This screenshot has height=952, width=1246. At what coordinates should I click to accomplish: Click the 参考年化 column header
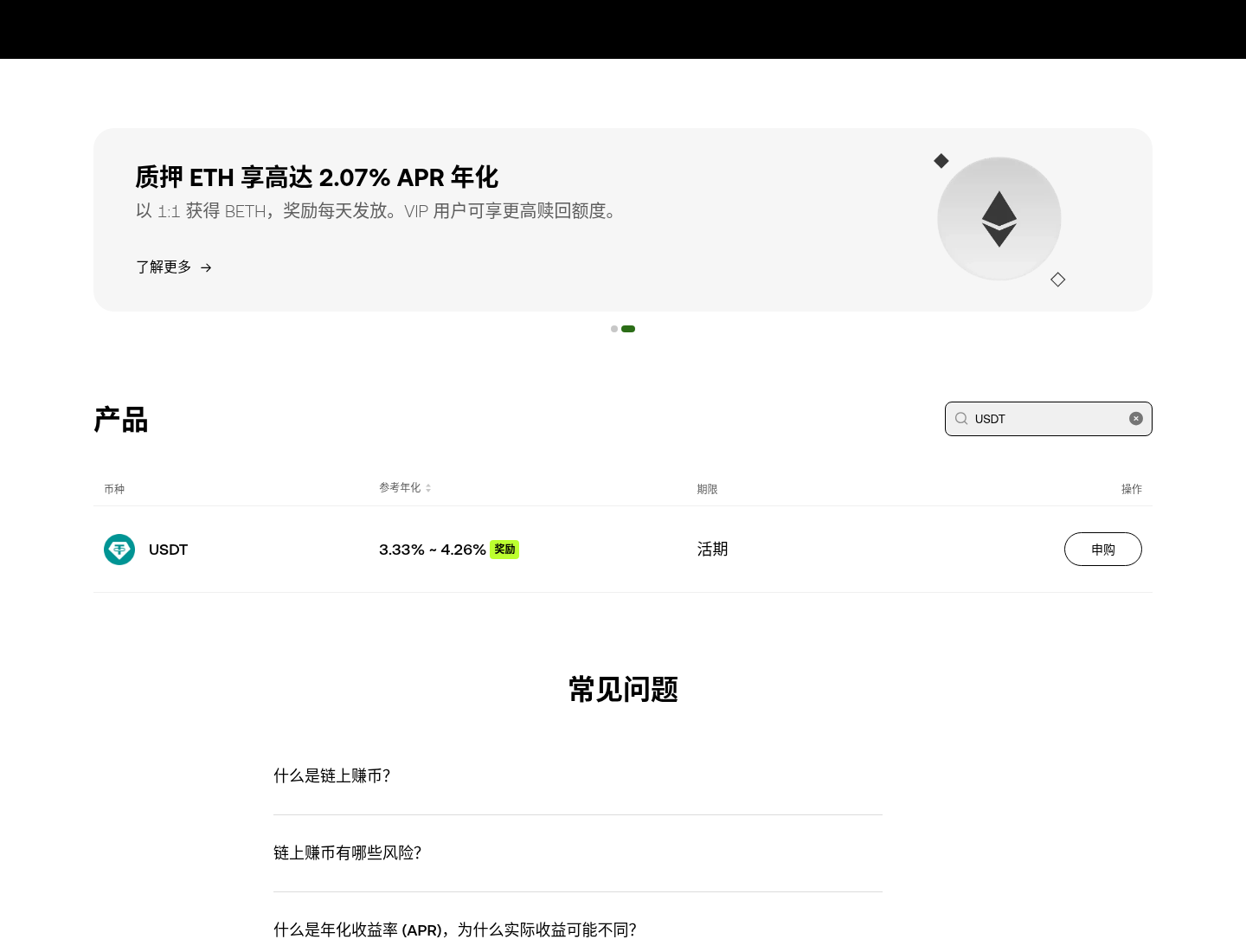click(x=400, y=488)
